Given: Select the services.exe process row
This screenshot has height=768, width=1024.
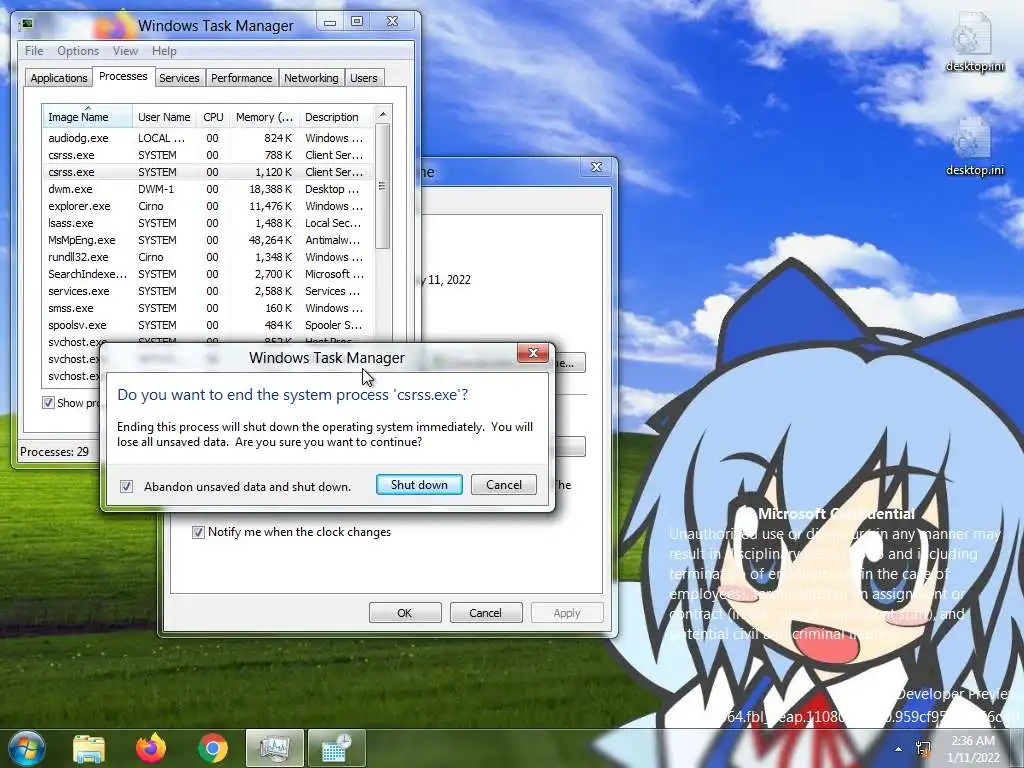Looking at the screenshot, I should [x=208, y=291].
